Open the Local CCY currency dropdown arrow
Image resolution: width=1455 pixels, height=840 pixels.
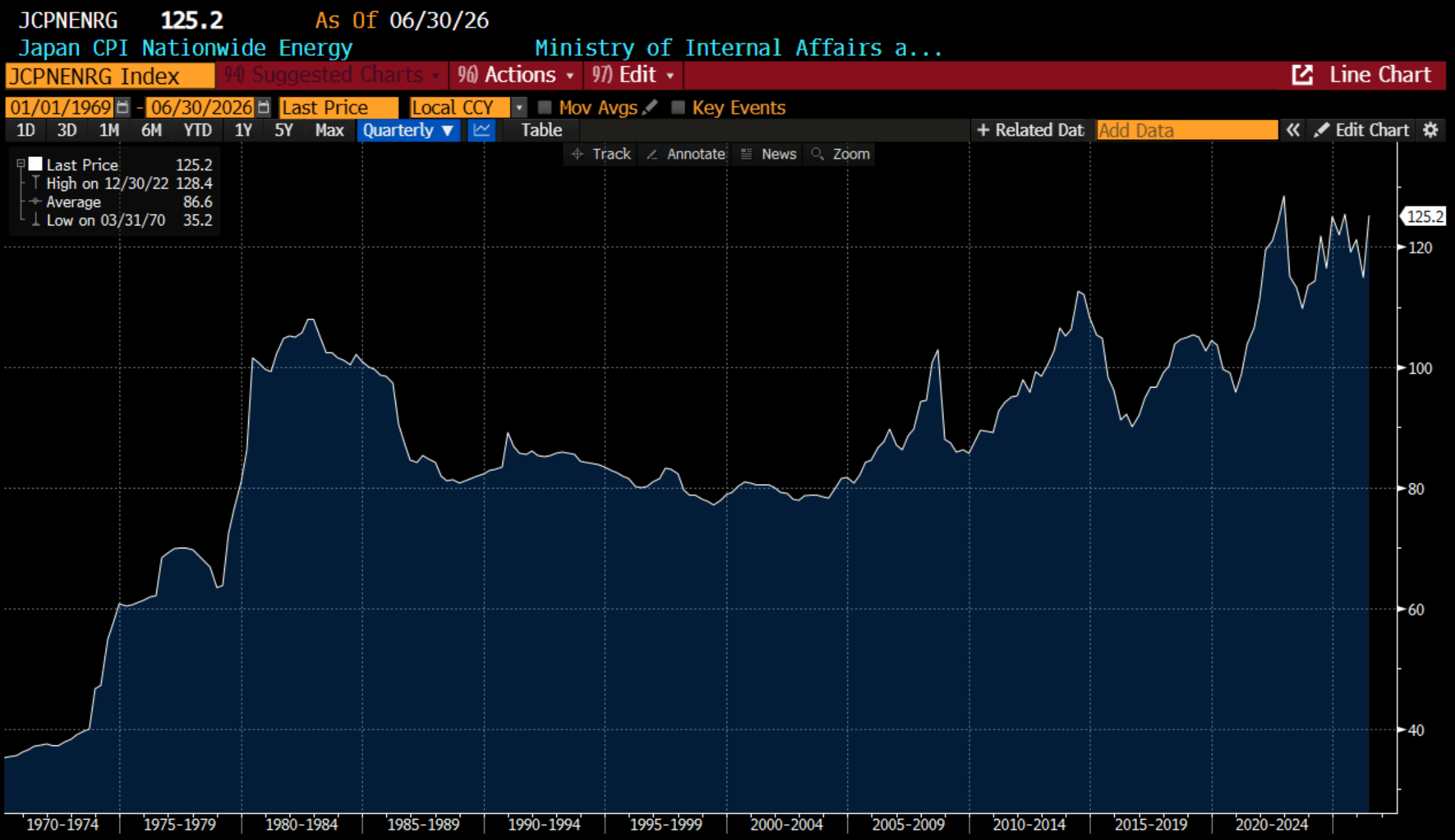519,107
